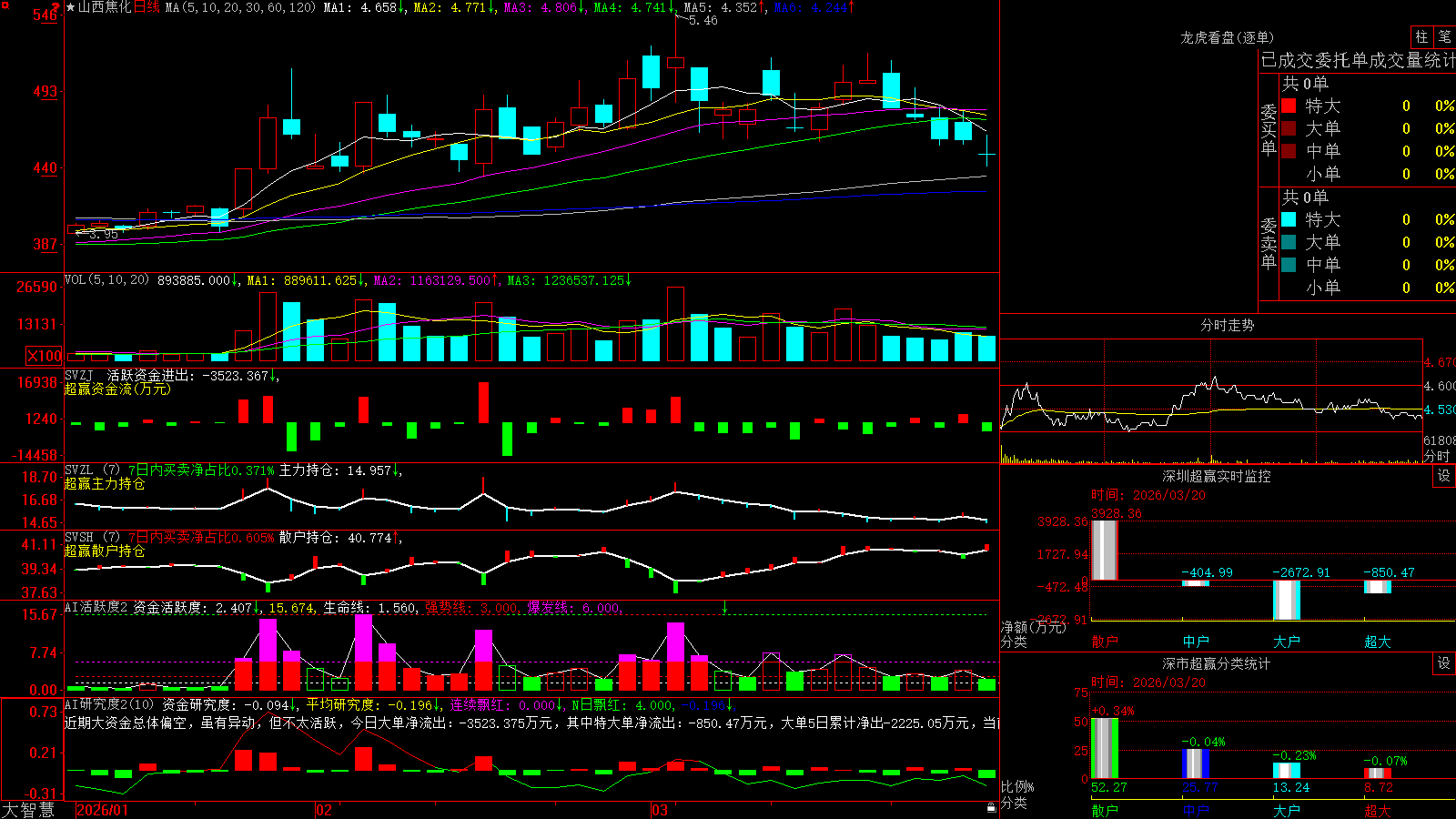
Task: Click the 委卖单 vertical section label
Action: [x=1269, y=244]
